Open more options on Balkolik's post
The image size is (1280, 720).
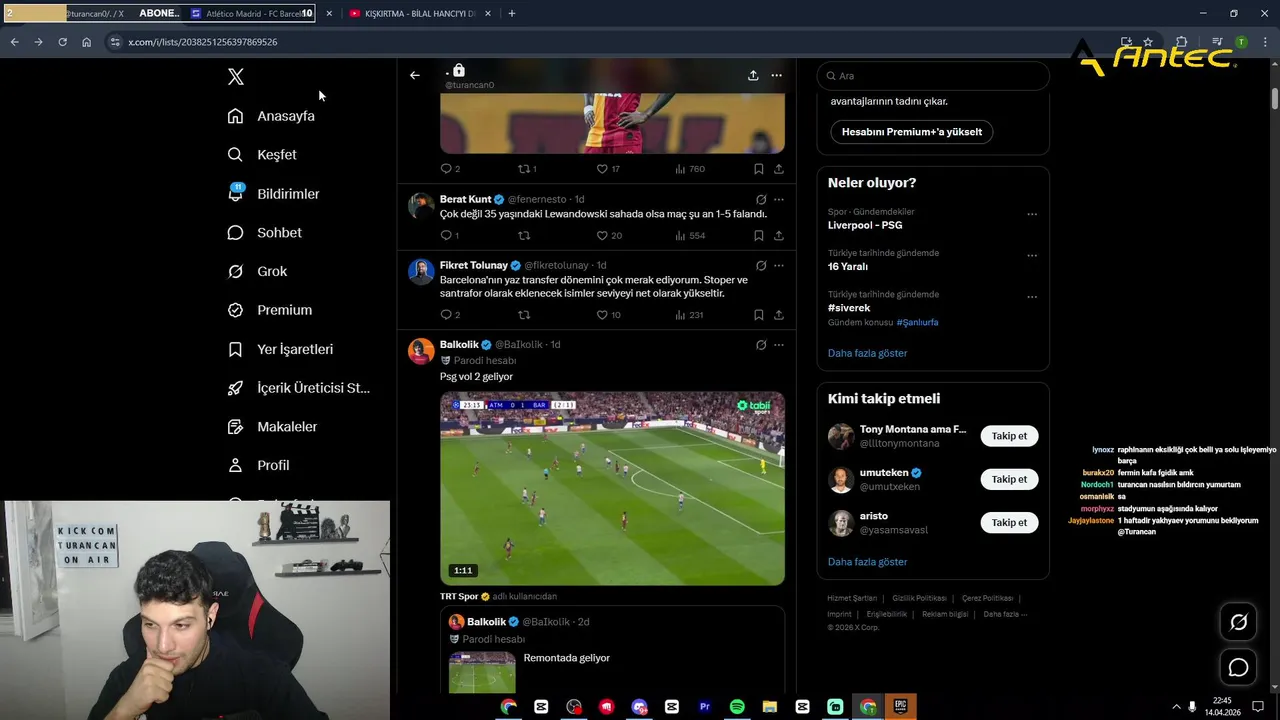(x=779, y=345)
